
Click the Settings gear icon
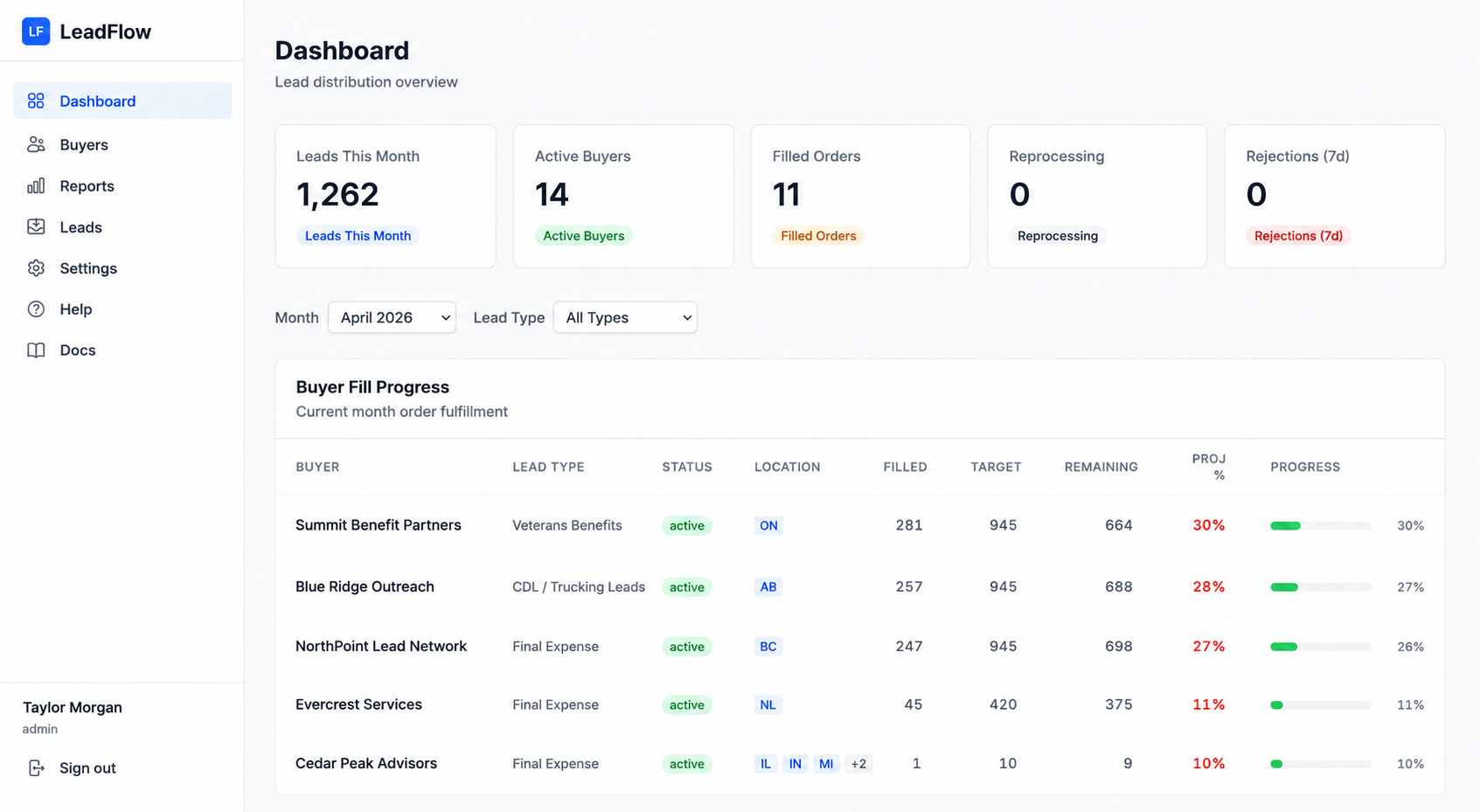pos(36,267)
